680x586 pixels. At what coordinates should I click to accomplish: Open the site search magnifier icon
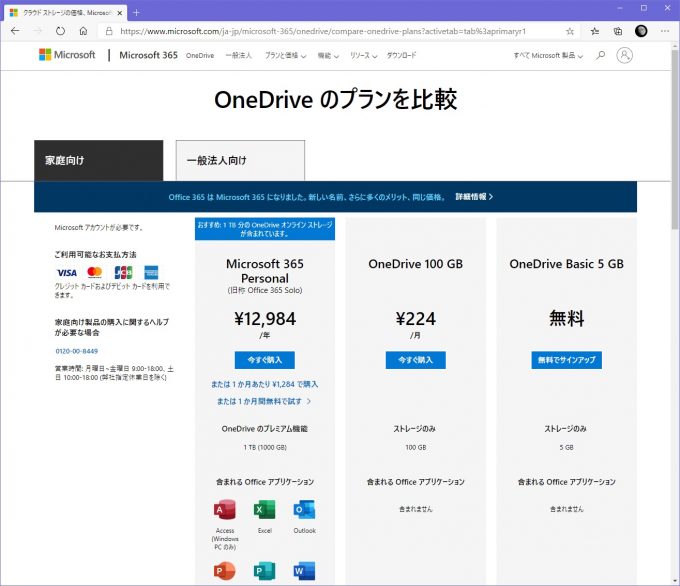[x=601, y=55]
